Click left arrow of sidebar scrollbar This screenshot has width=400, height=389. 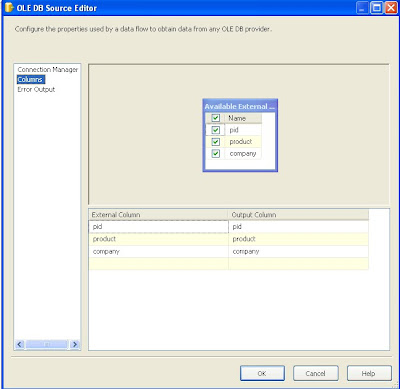click(20, 344)
